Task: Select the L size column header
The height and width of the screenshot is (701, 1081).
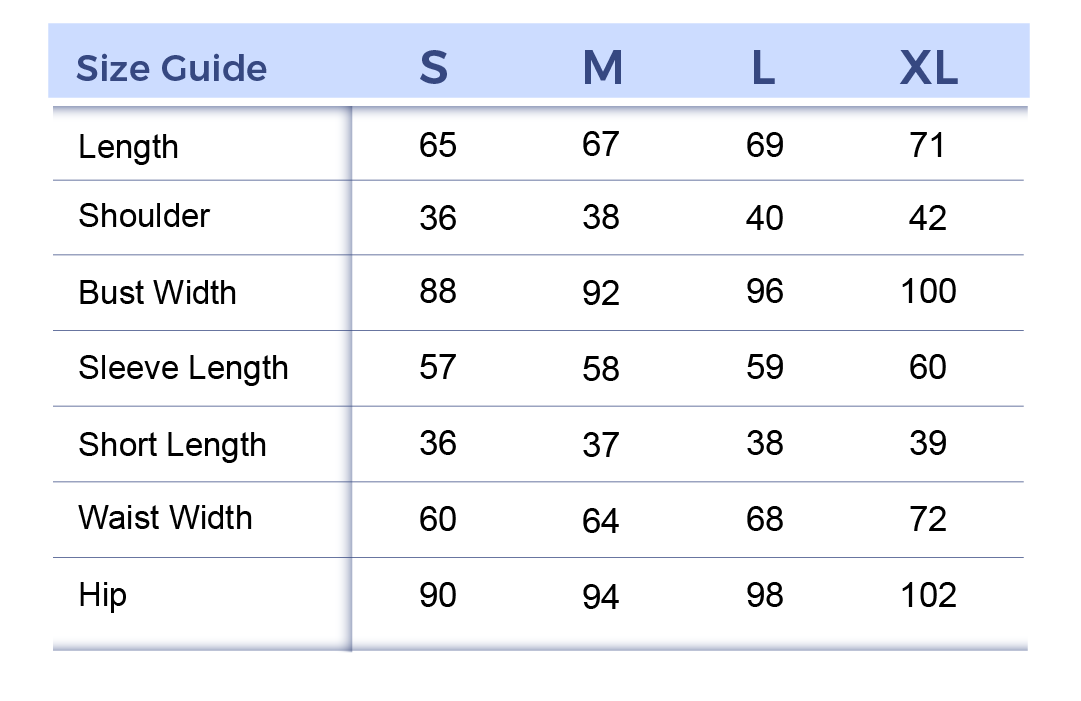Action: click(763, 68)
